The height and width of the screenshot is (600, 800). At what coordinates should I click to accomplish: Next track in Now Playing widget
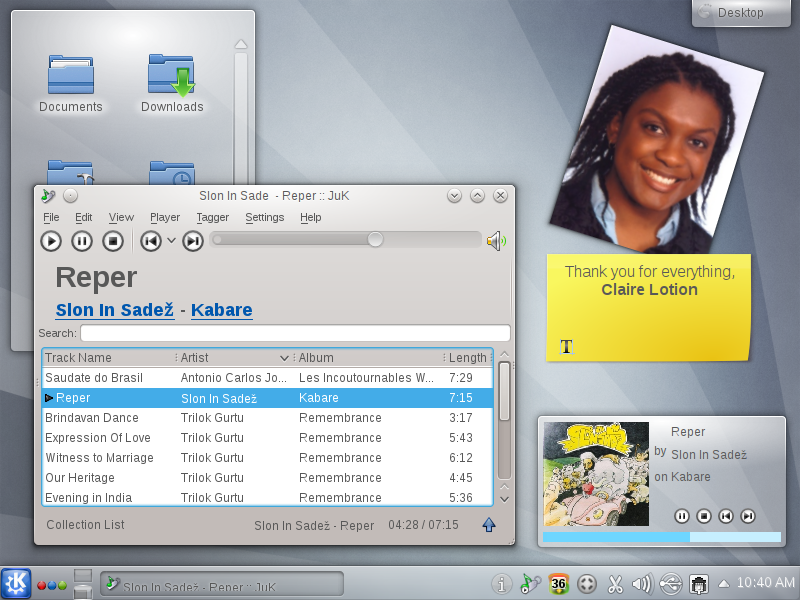pos(747,516)
